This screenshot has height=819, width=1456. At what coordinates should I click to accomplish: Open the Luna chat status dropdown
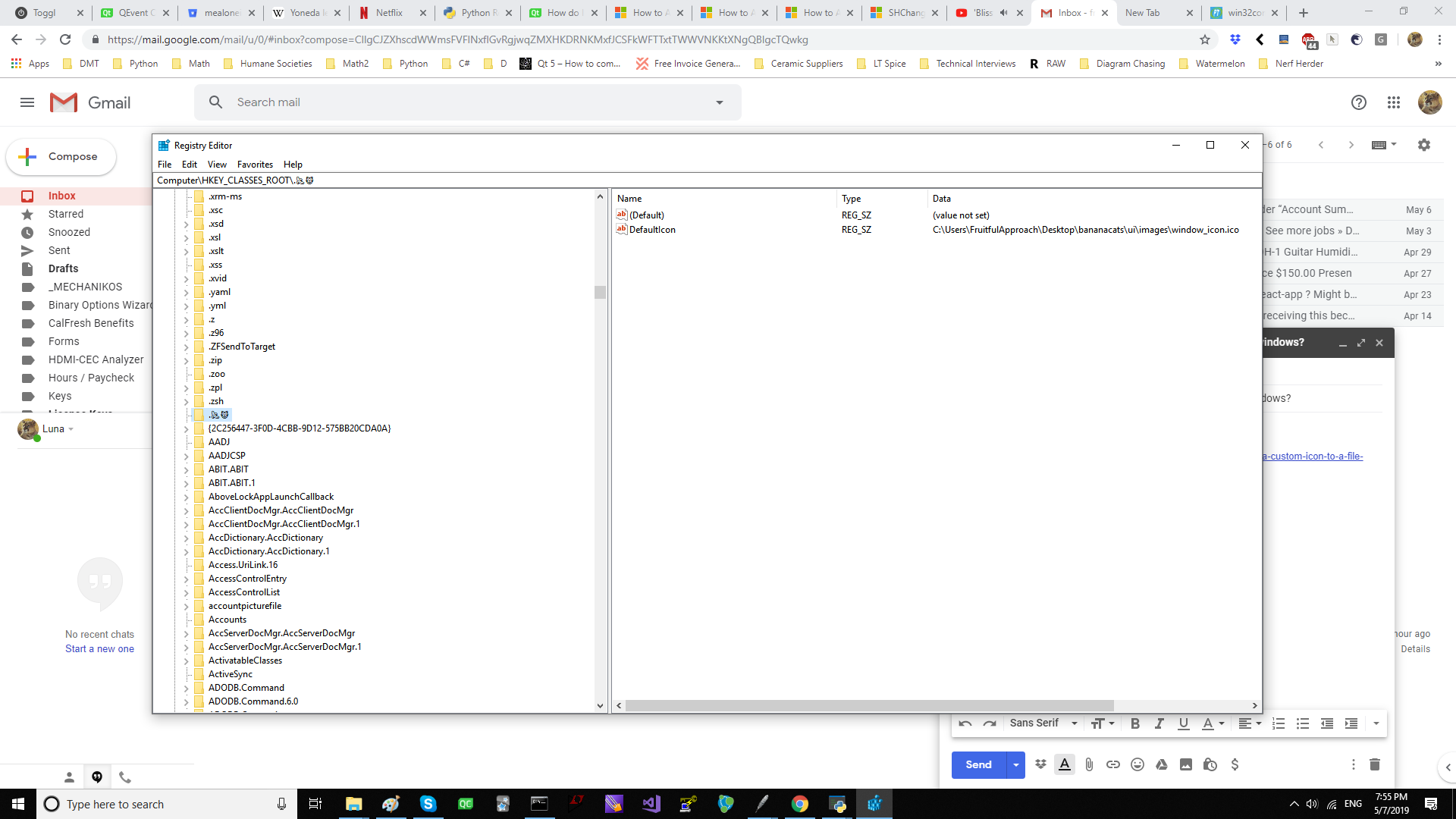pyautogui.click(x=71, y=429)
